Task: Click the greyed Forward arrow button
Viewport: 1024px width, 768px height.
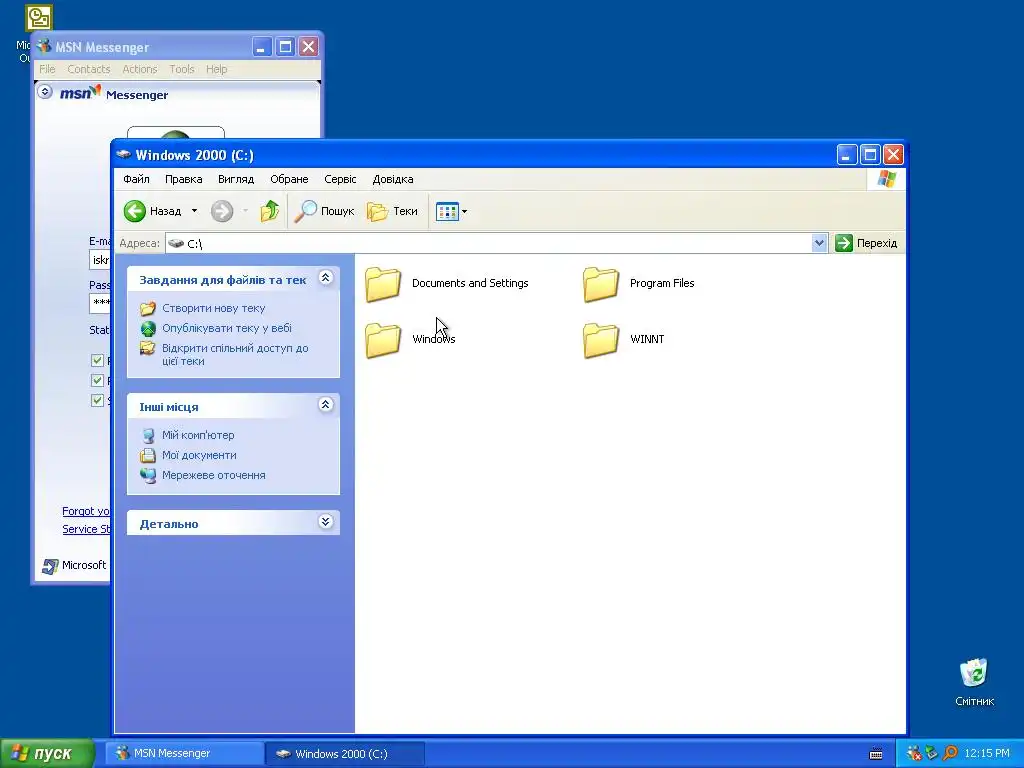Action: [222, 211]
